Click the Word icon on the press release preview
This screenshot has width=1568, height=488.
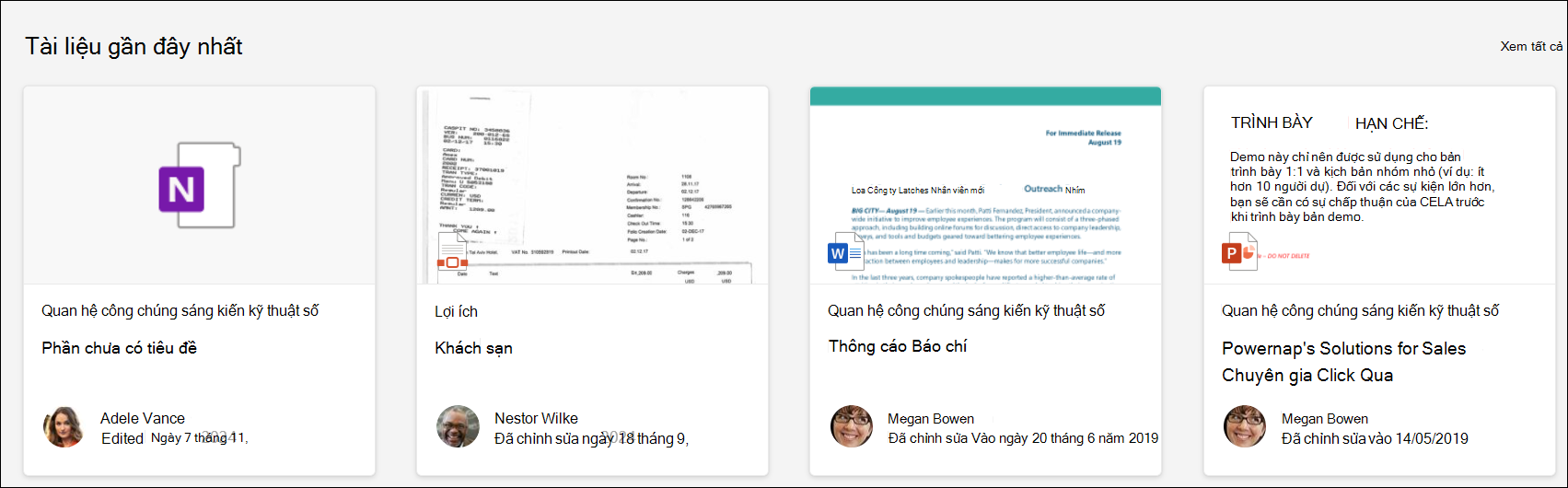[845, 252]
